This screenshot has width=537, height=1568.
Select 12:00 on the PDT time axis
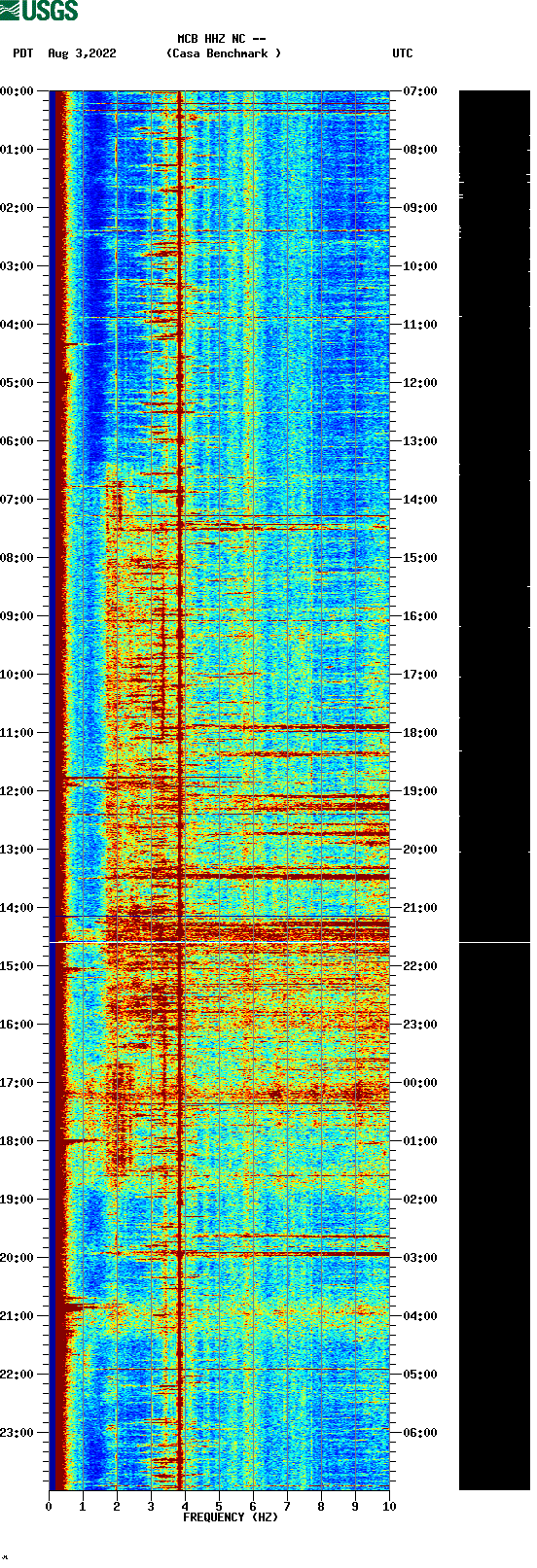coord(17,791)
